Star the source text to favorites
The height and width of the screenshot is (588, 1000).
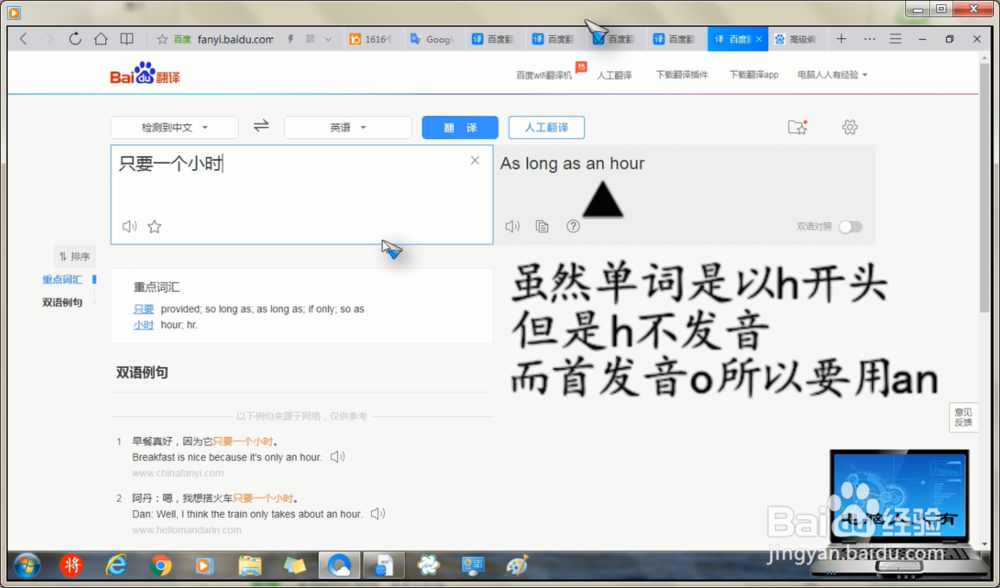[154, 226]
